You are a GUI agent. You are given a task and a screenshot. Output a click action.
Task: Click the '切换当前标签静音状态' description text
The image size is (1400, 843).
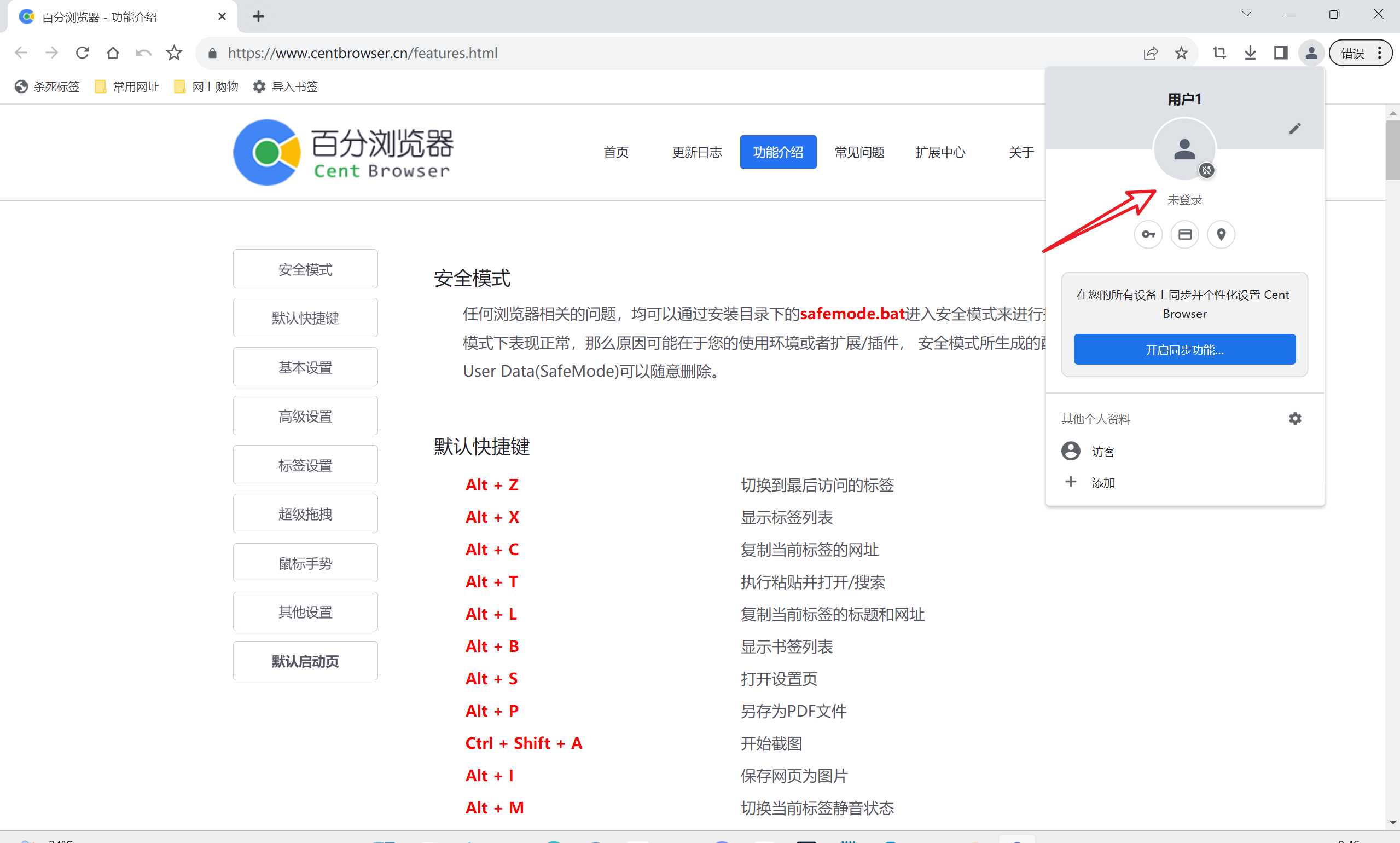pos(817,809)
